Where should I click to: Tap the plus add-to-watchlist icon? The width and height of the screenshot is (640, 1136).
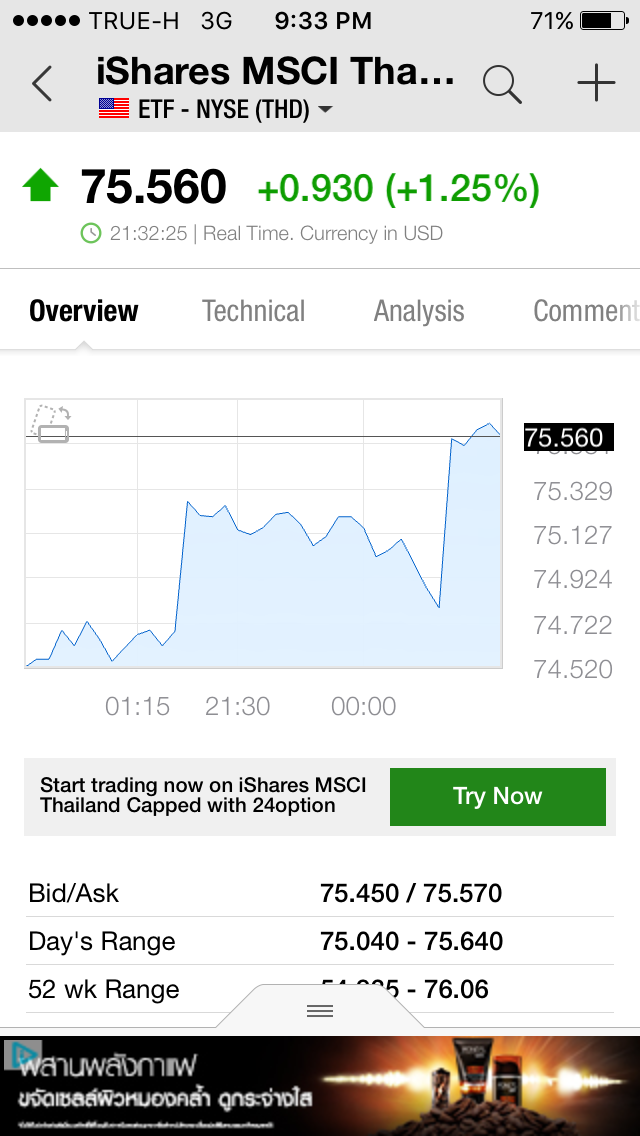coord(596,83)
